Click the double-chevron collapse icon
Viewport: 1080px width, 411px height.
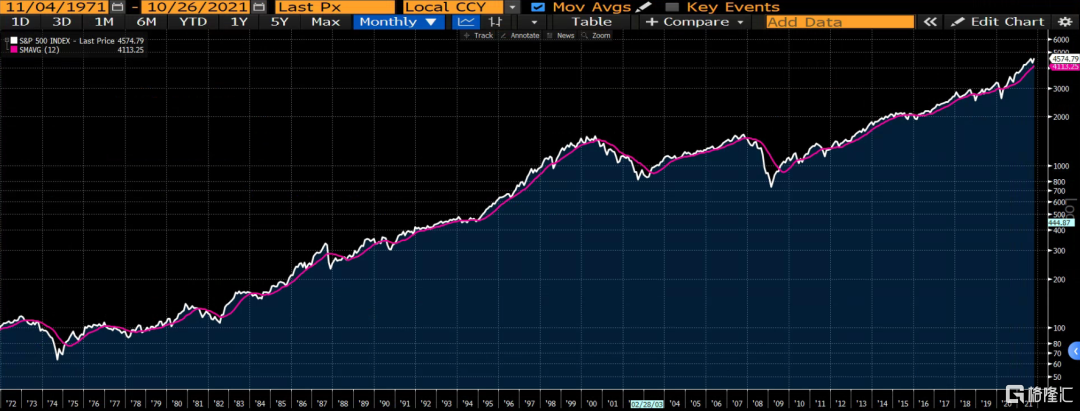[930, 21]
